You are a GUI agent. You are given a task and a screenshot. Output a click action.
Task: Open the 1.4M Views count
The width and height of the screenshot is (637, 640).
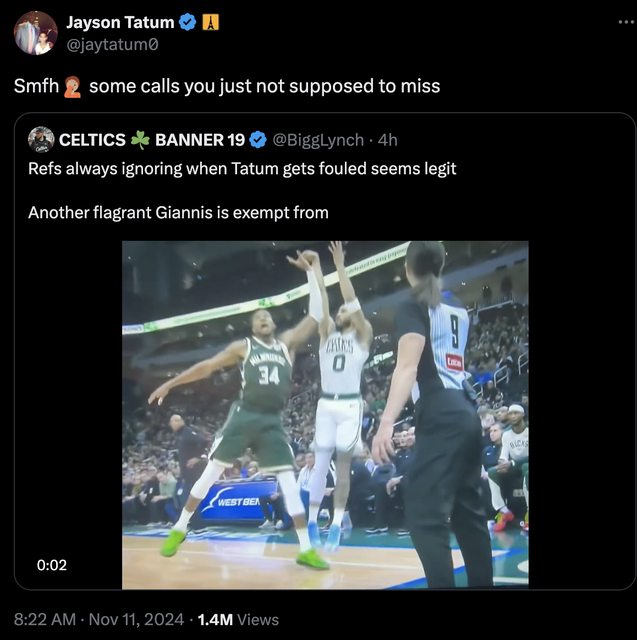238,620
